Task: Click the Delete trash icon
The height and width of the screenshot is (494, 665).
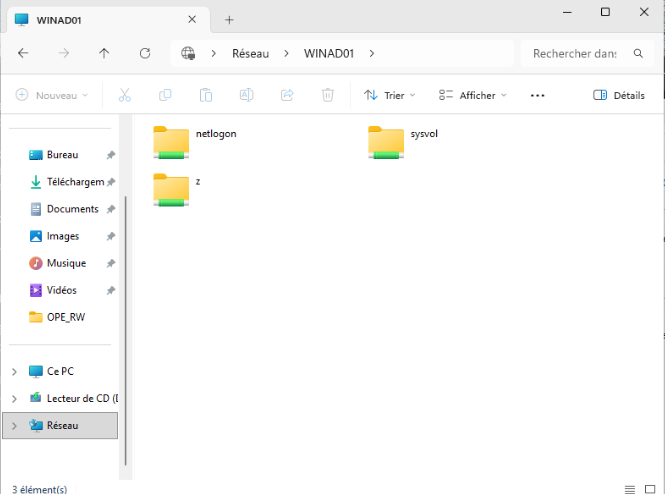Action: coord(328,95)
